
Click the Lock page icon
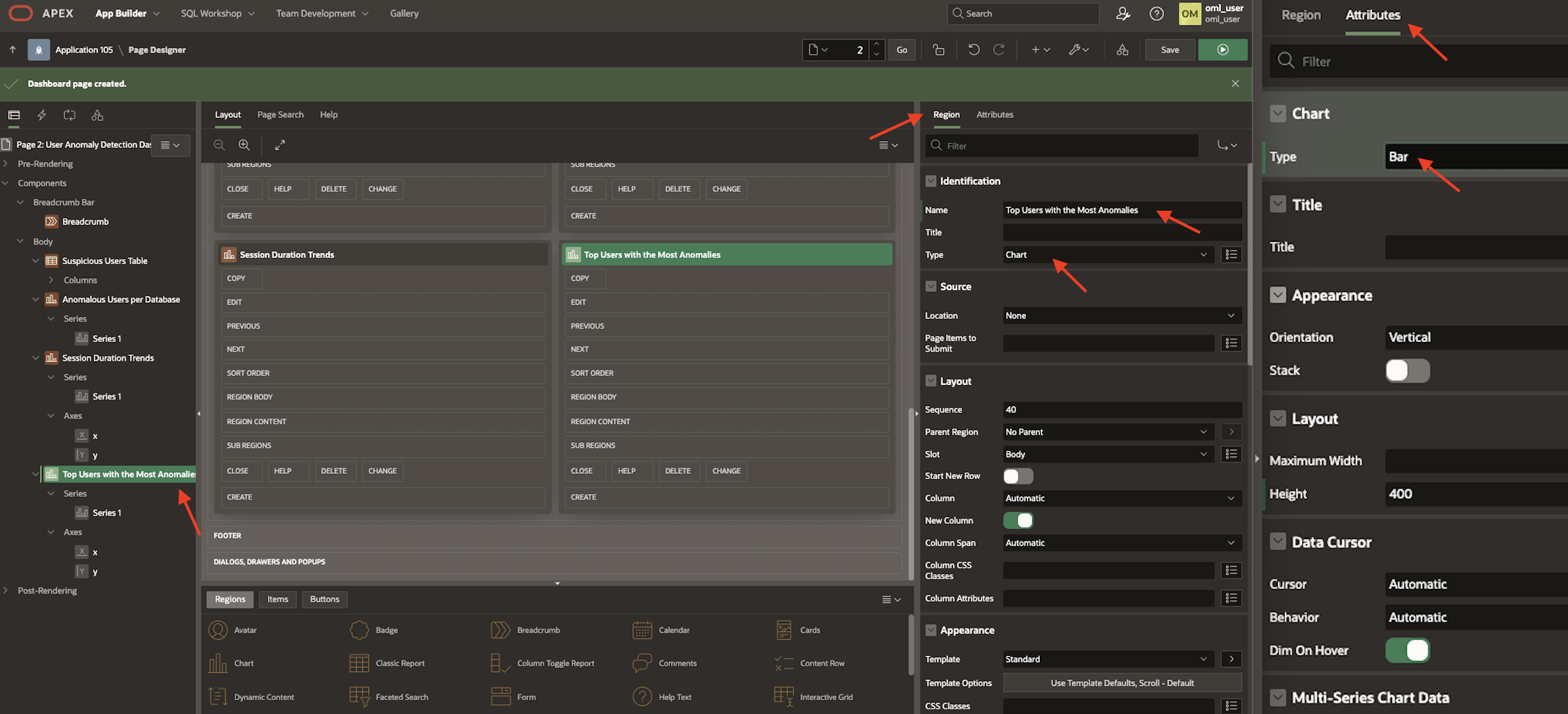pyautogui.click(x=938, y=50)
